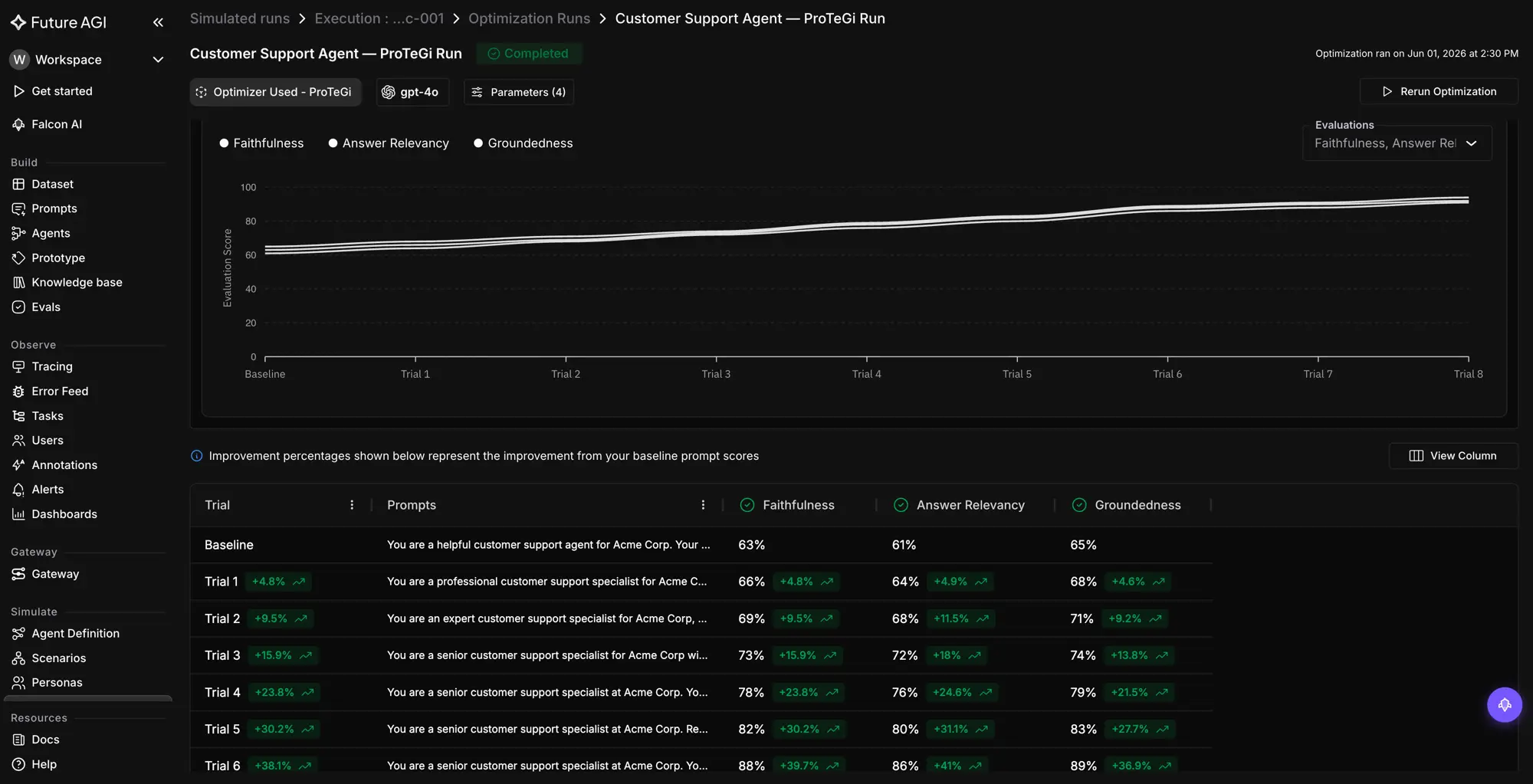Click the Scenarios icon in sidebar
This screenshot has height=784, width=1533.
18,658
